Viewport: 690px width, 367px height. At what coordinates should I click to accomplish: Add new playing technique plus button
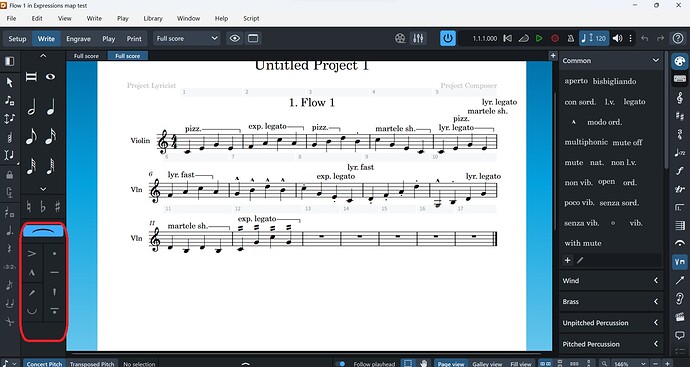click(568, 260)
